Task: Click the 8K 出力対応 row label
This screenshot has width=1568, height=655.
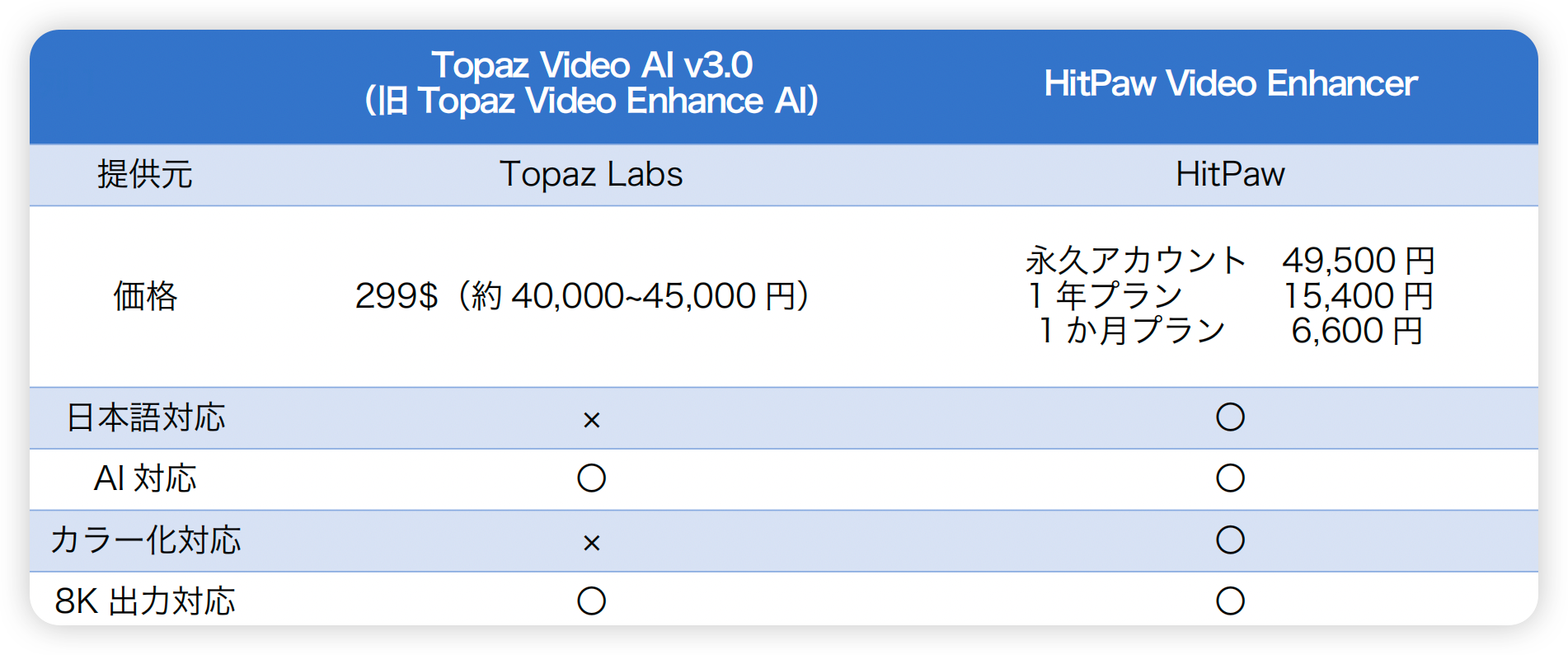Action: (145, 601)
